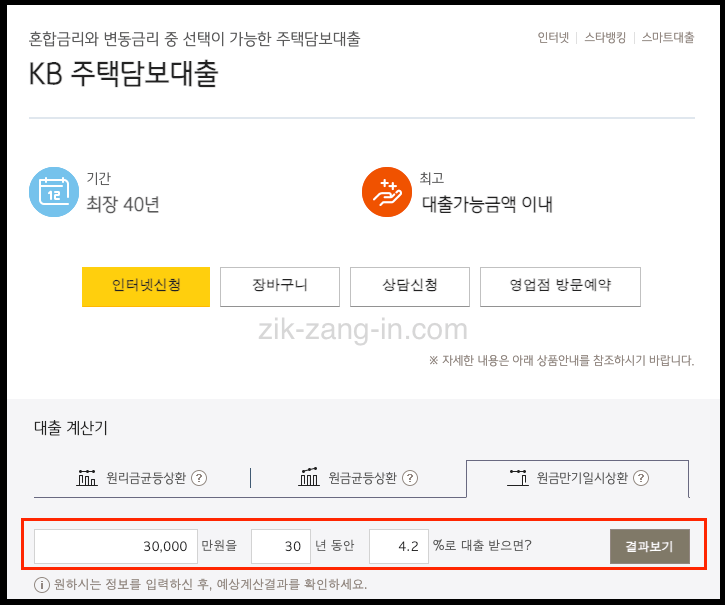Click the 자세한 내용은 아래 상품안내 note
The width and height of the screenshot is (725, 605).
tap(562, 360)
